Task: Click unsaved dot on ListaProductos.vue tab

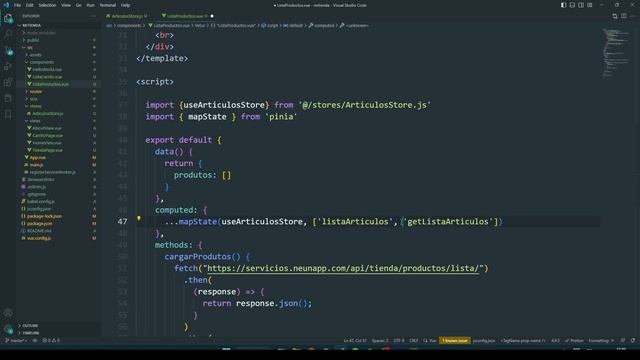Action: coord(212,16)
